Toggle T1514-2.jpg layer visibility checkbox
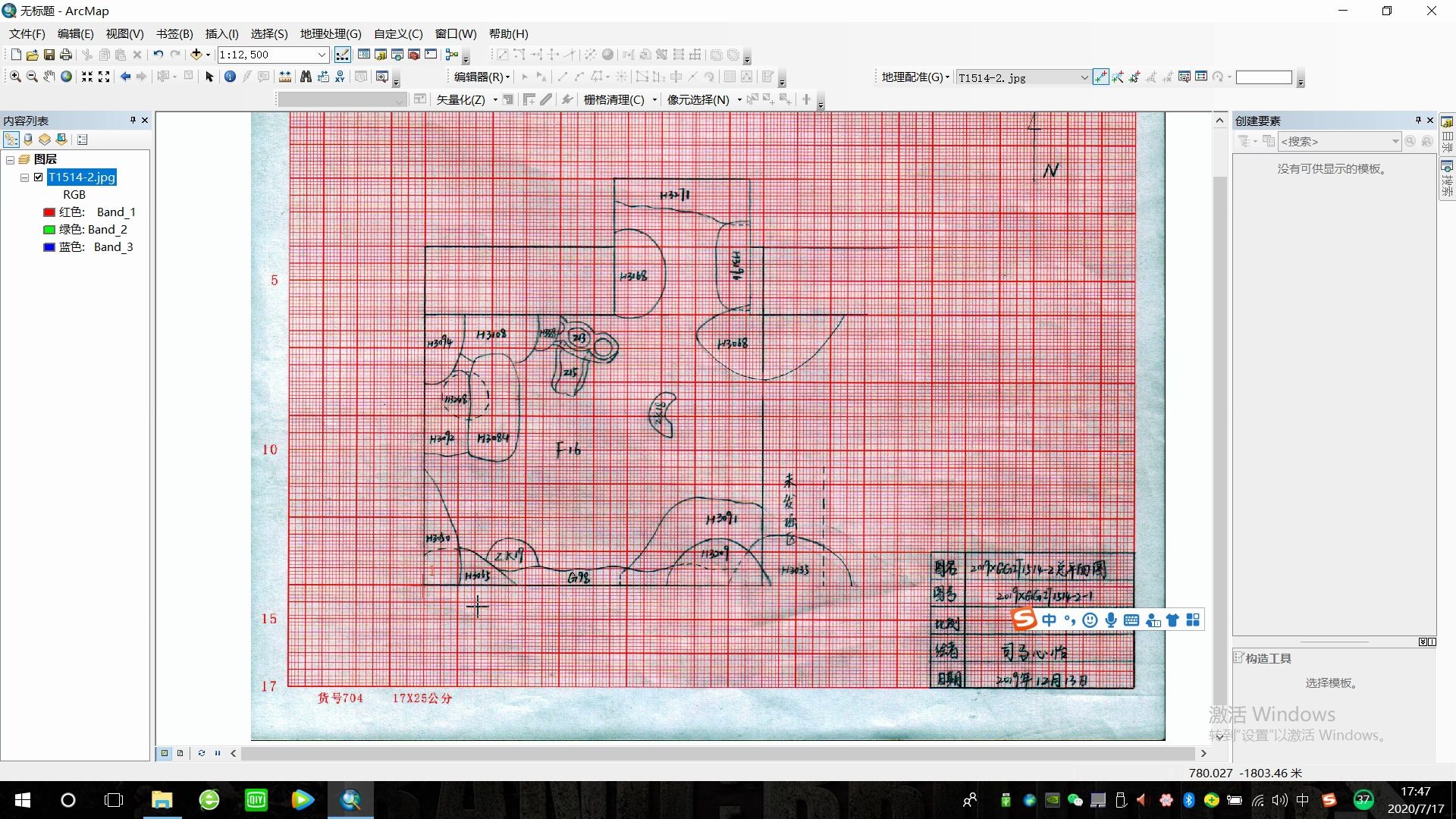Screen dimensions: 1456x819 (x=39, y=177)
